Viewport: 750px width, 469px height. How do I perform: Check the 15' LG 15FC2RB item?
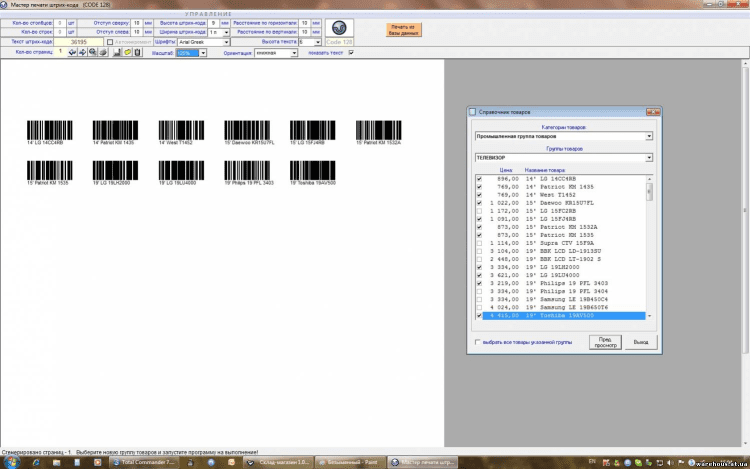pyautogui.click(x=479, y=211)
